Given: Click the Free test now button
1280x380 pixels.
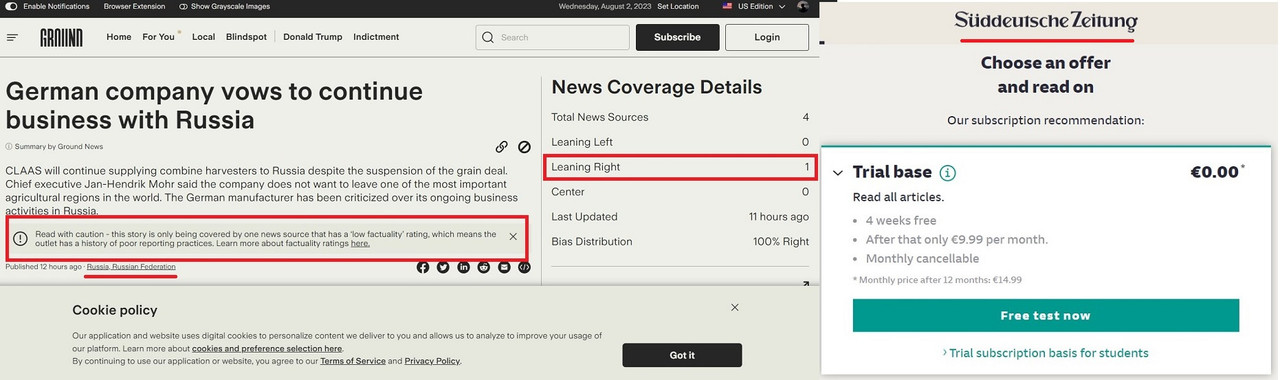Looking at the screenshot, I should click(x=1045, y=316).
